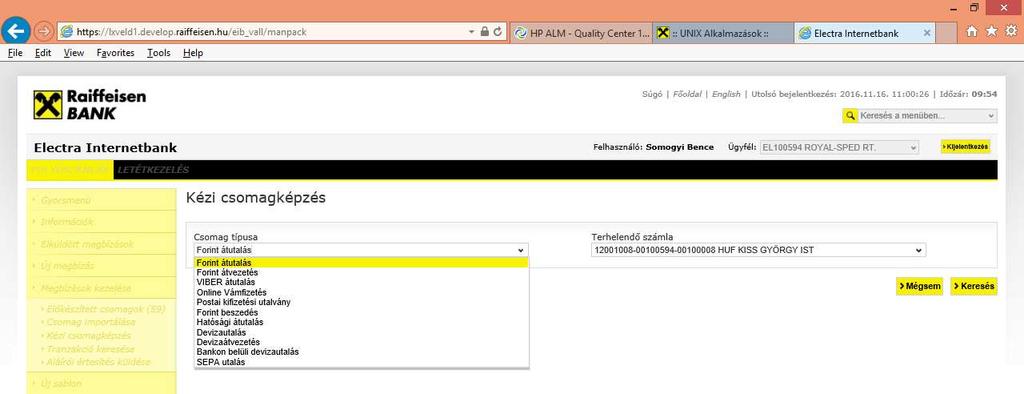This screenshot has height=394, width=1024.
Task: Open browser settings gear icon
Action: coord(1012,31)
